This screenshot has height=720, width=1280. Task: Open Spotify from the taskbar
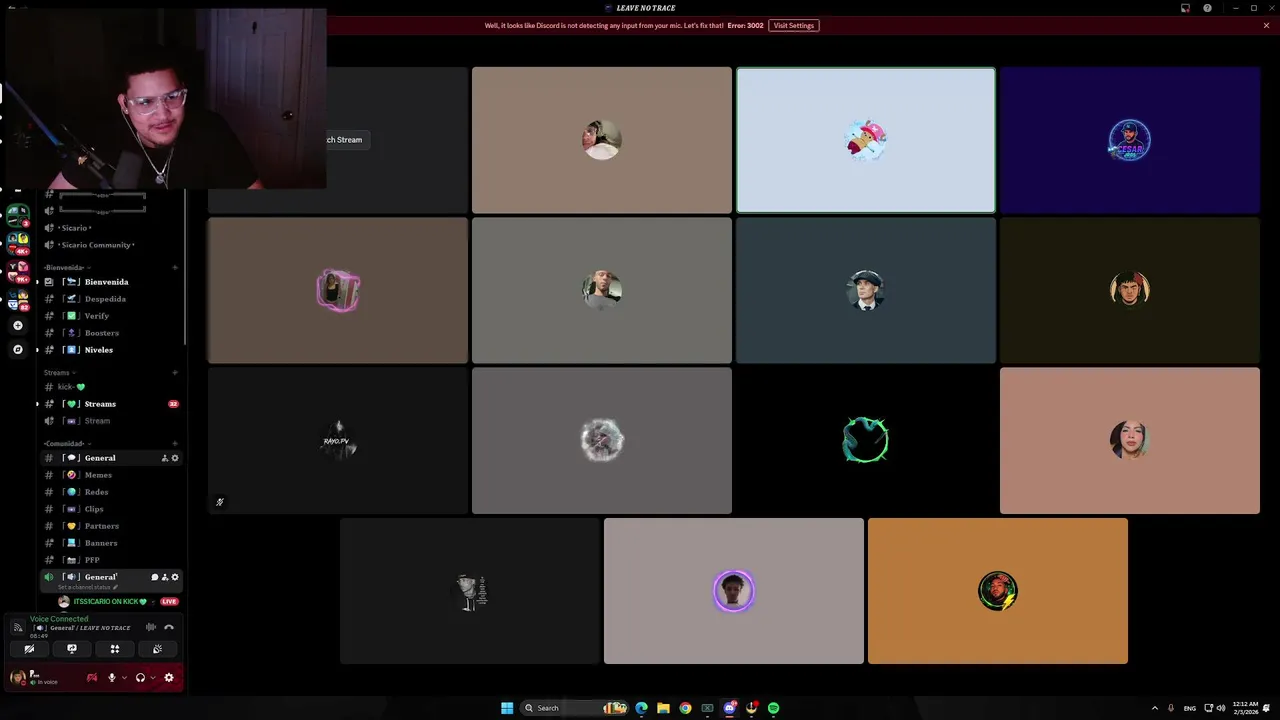click(773, 708)
